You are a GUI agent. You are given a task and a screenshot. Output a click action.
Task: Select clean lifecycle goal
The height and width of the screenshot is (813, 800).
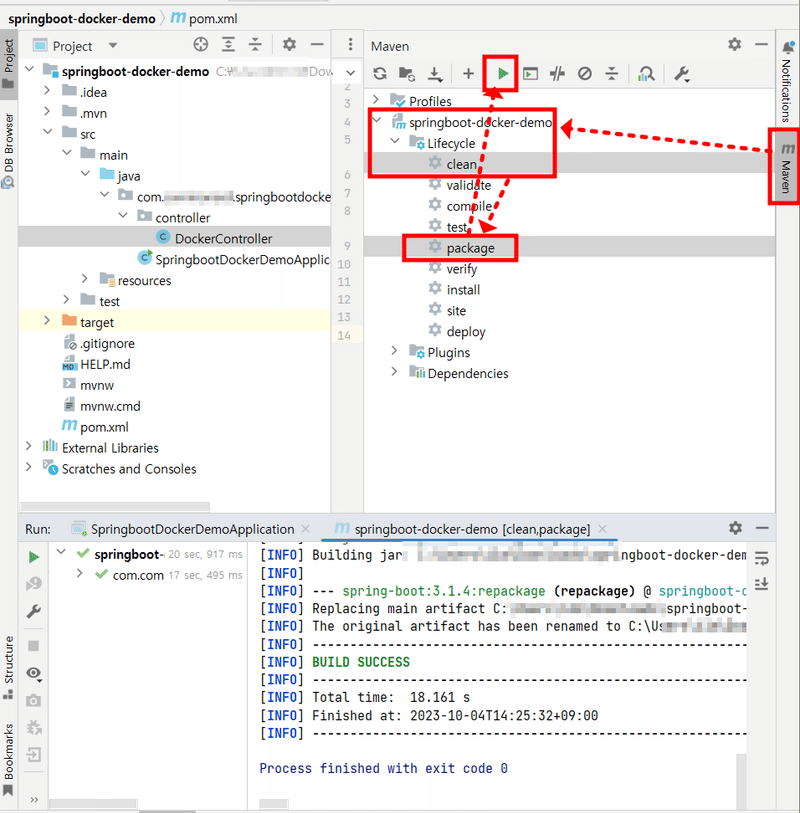tap(461, 164)
